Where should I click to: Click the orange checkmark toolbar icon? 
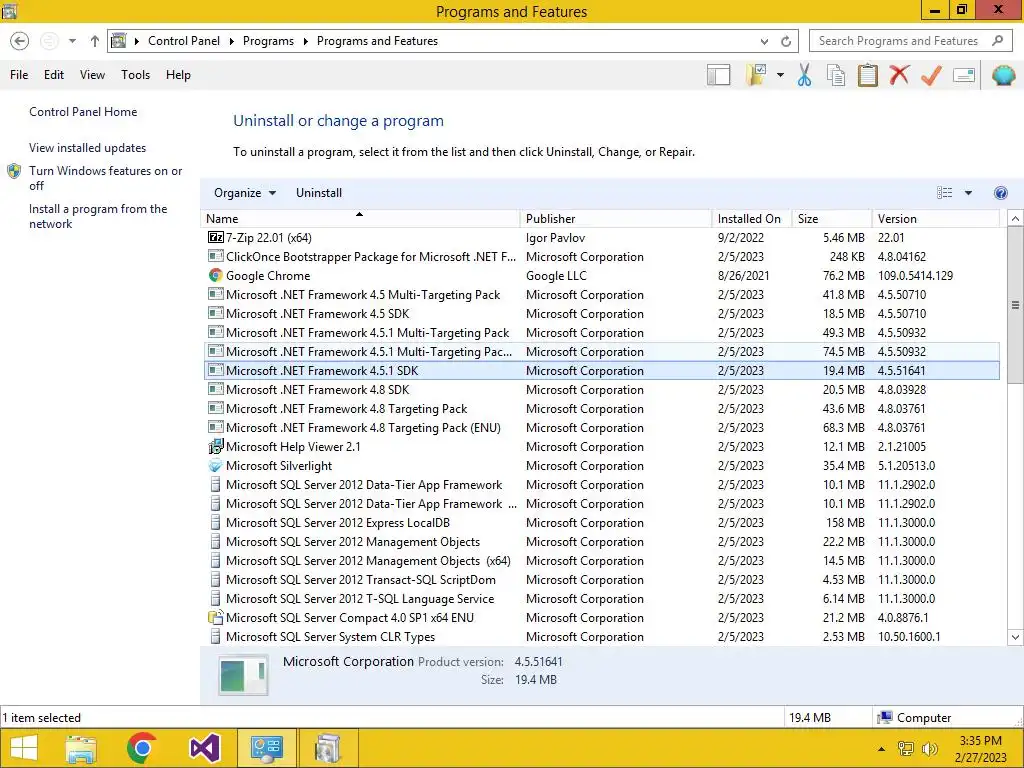pos(931,75)
